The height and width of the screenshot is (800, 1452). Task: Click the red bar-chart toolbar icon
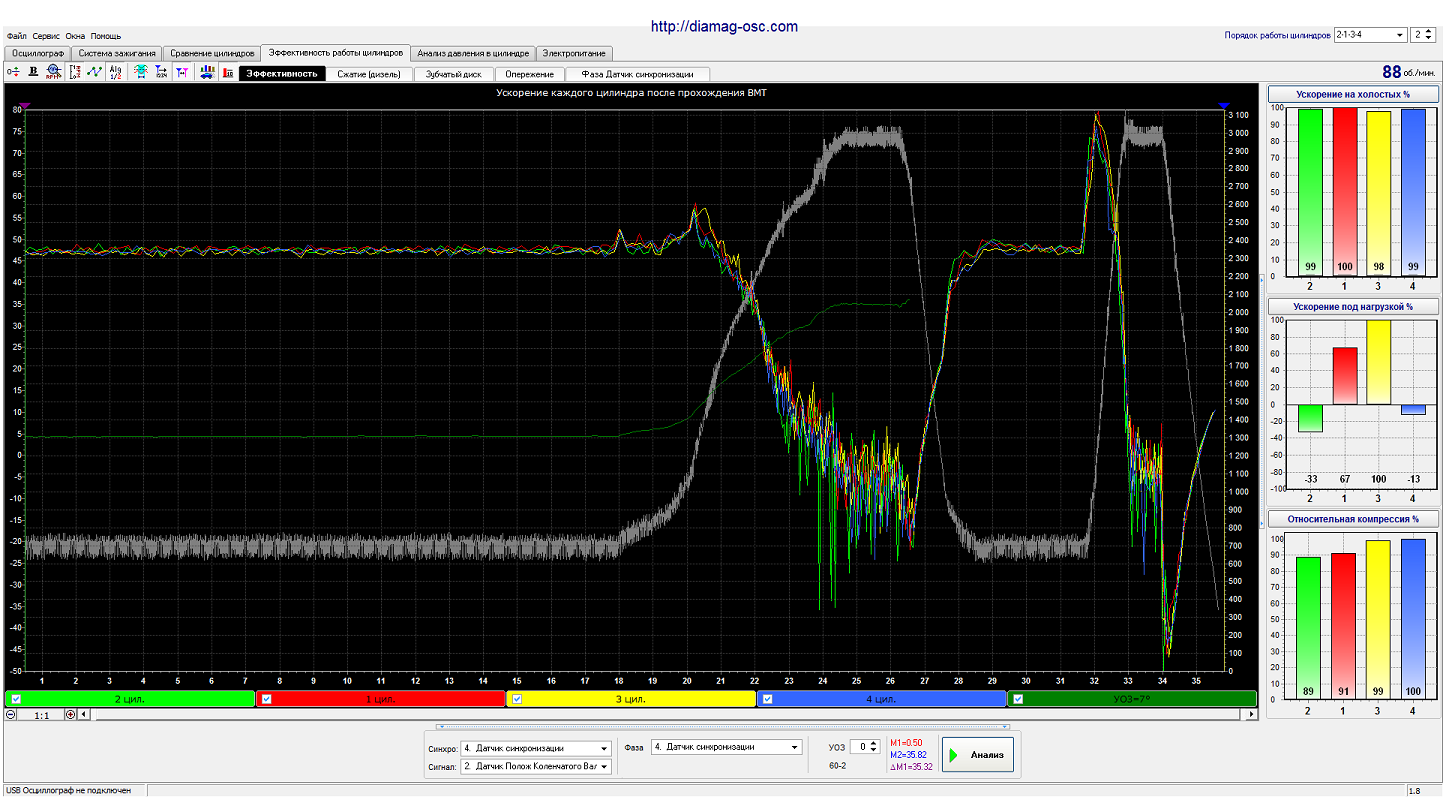coord(228,72)
